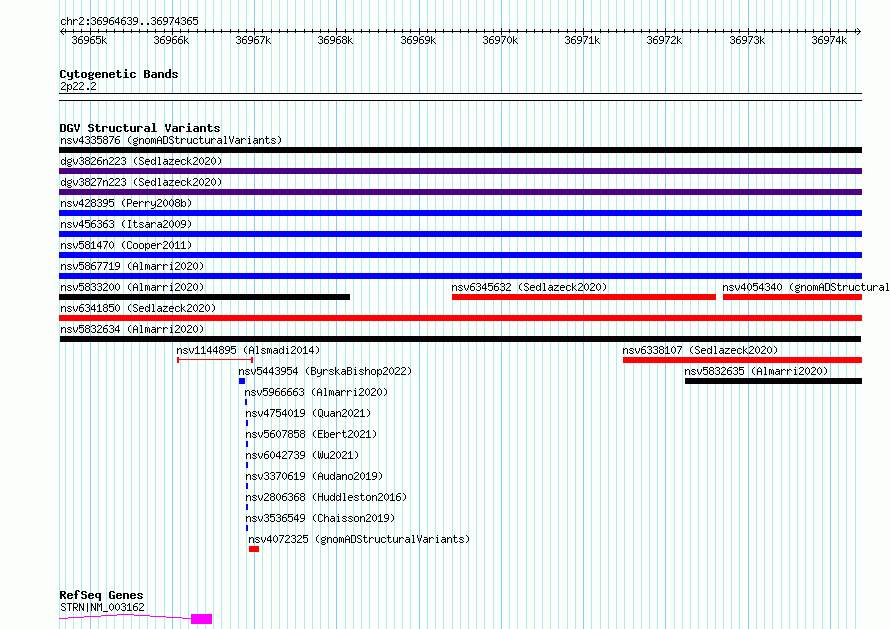
Task: Click ruler position 36972k
Action: (x=664, y=40)
